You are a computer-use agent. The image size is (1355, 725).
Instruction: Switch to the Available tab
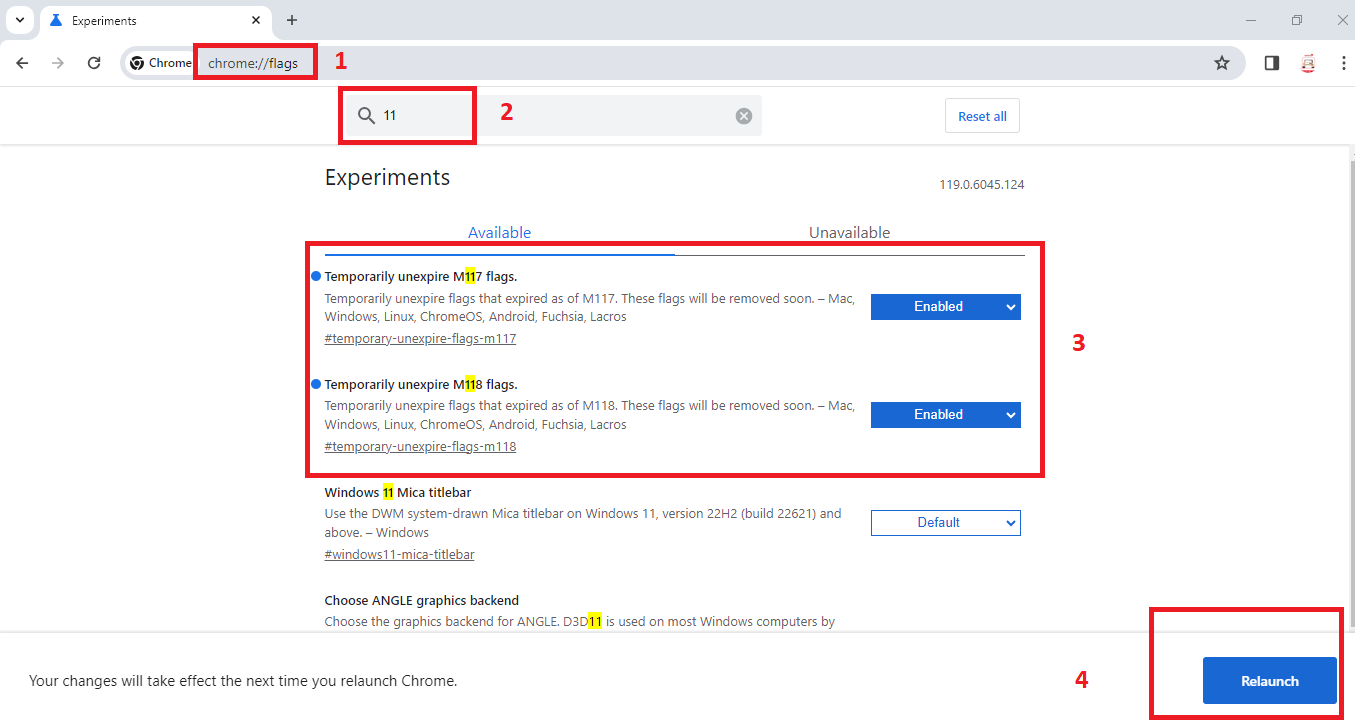500,233
